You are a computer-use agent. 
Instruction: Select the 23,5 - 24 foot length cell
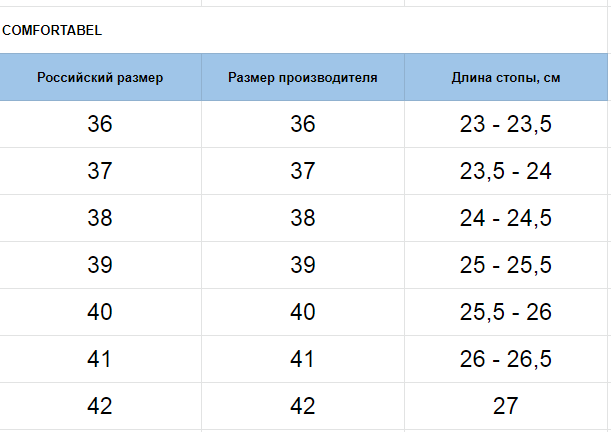click(x=506, y=171)
